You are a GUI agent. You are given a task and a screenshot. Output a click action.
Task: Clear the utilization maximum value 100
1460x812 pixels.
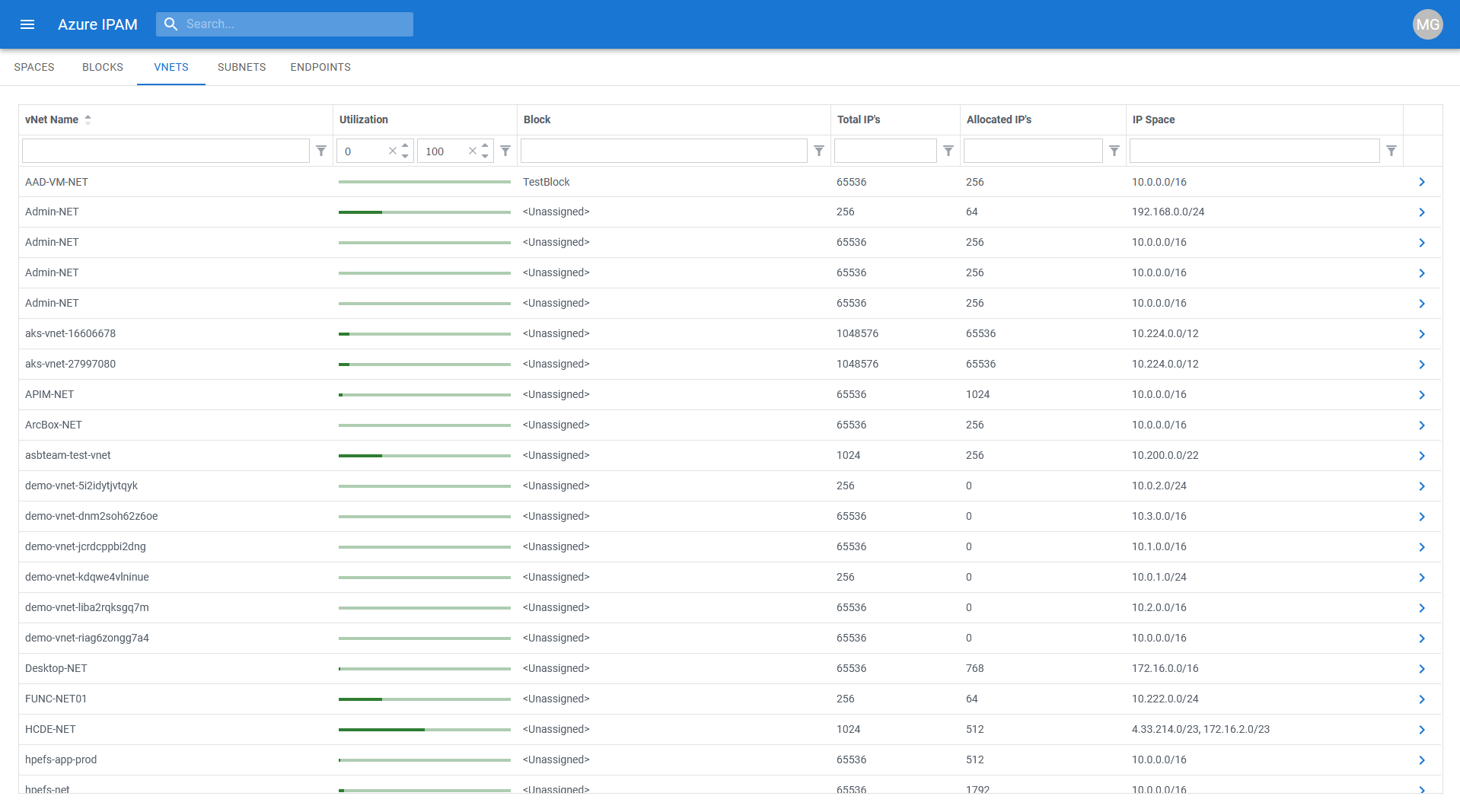473,151
